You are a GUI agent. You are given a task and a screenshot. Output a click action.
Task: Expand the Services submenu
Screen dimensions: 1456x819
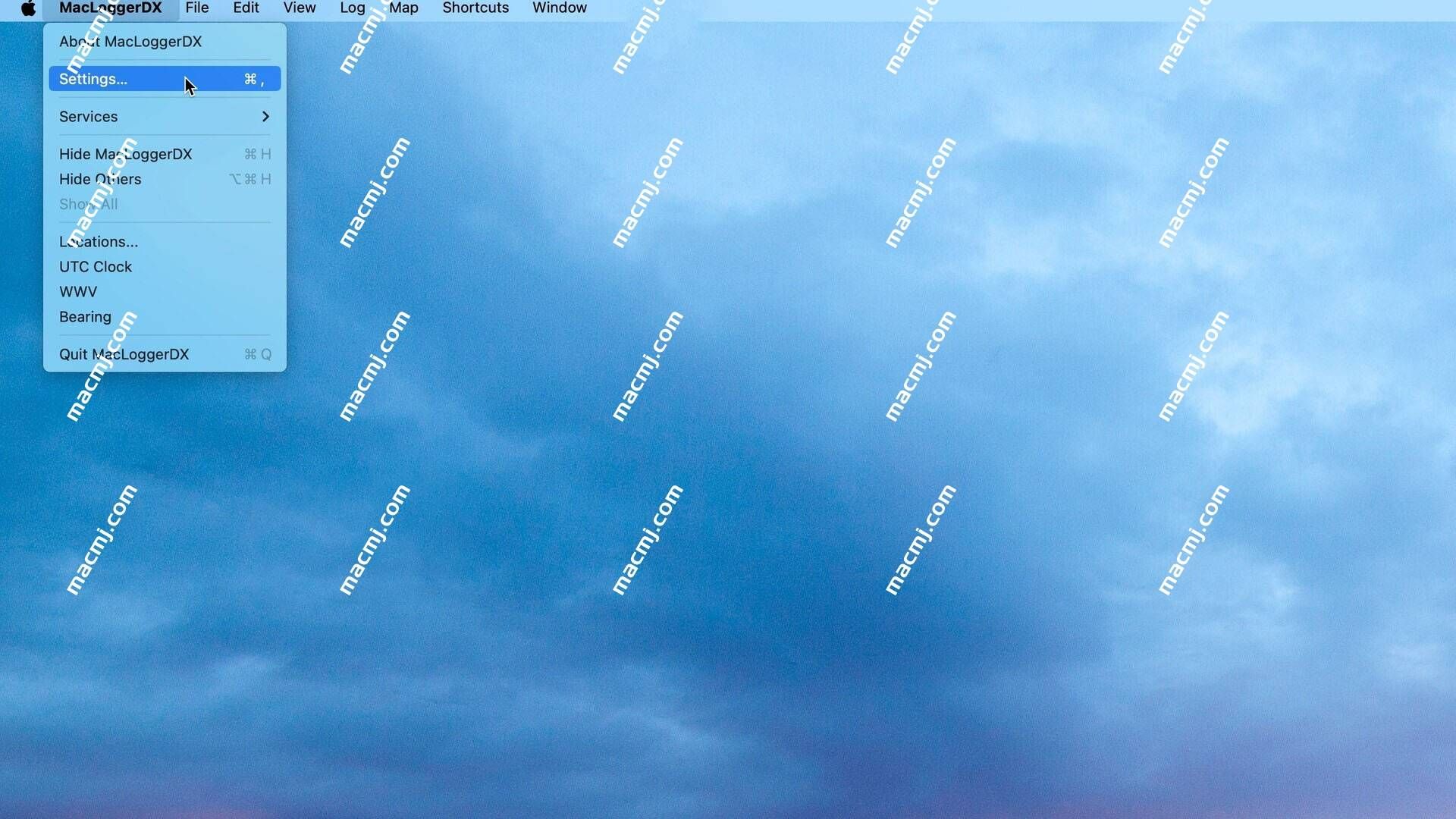point(165,117)
